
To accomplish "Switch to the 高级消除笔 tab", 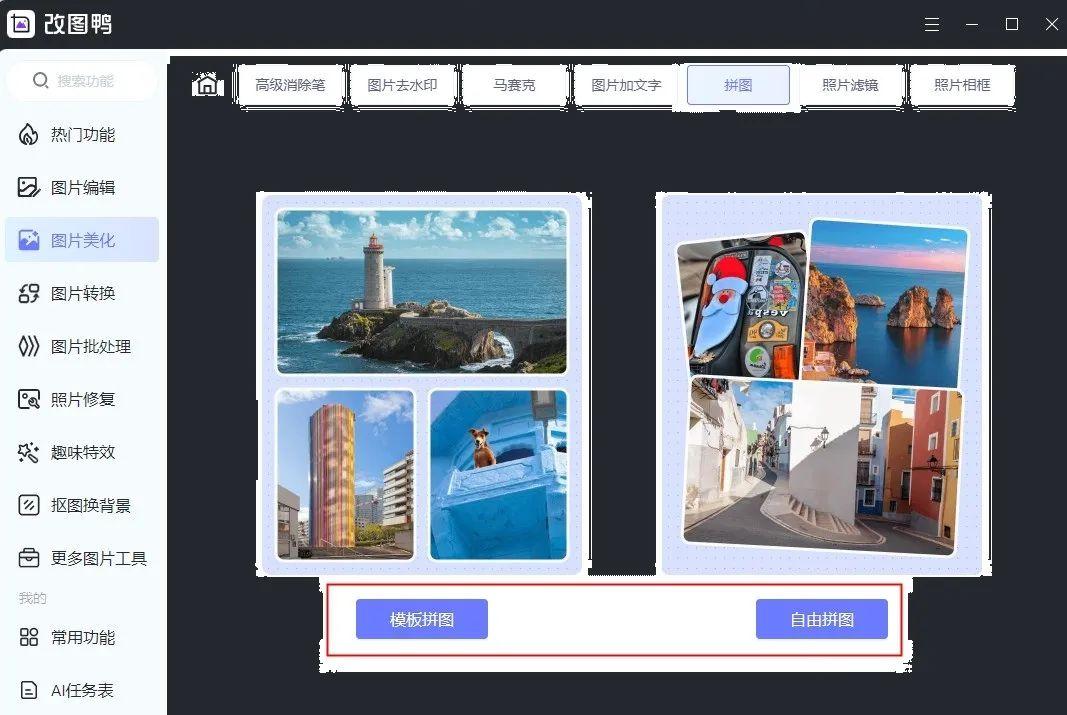I will point(290,86).
